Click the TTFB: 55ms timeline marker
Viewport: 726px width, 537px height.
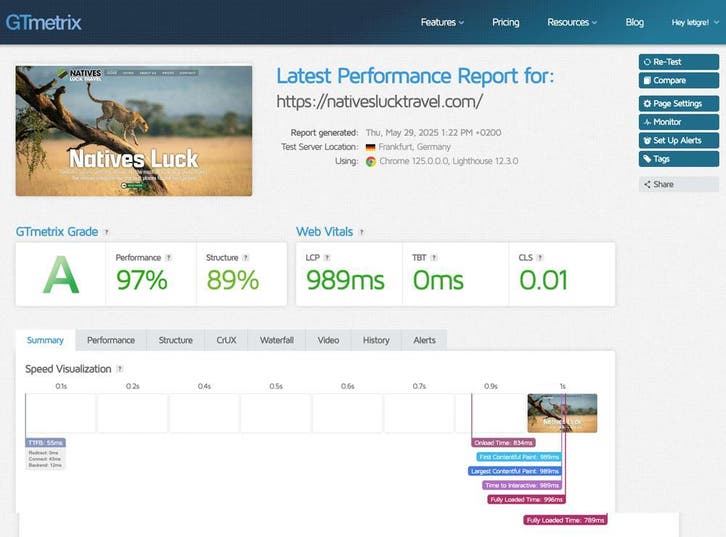(46, 442)
